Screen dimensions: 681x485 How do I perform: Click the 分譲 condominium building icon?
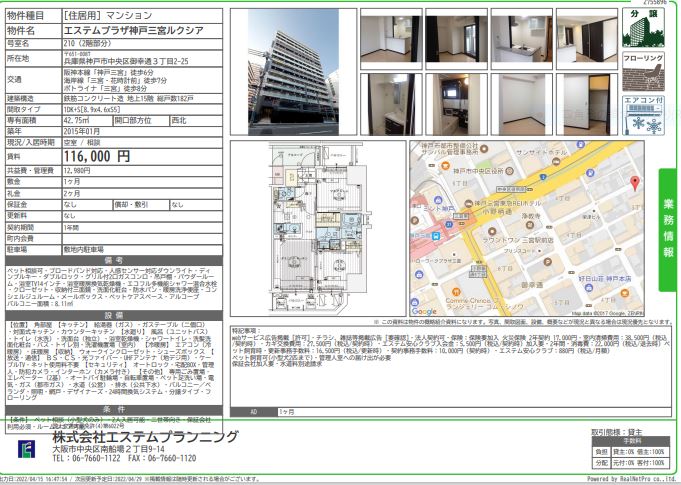coord(643,27)
